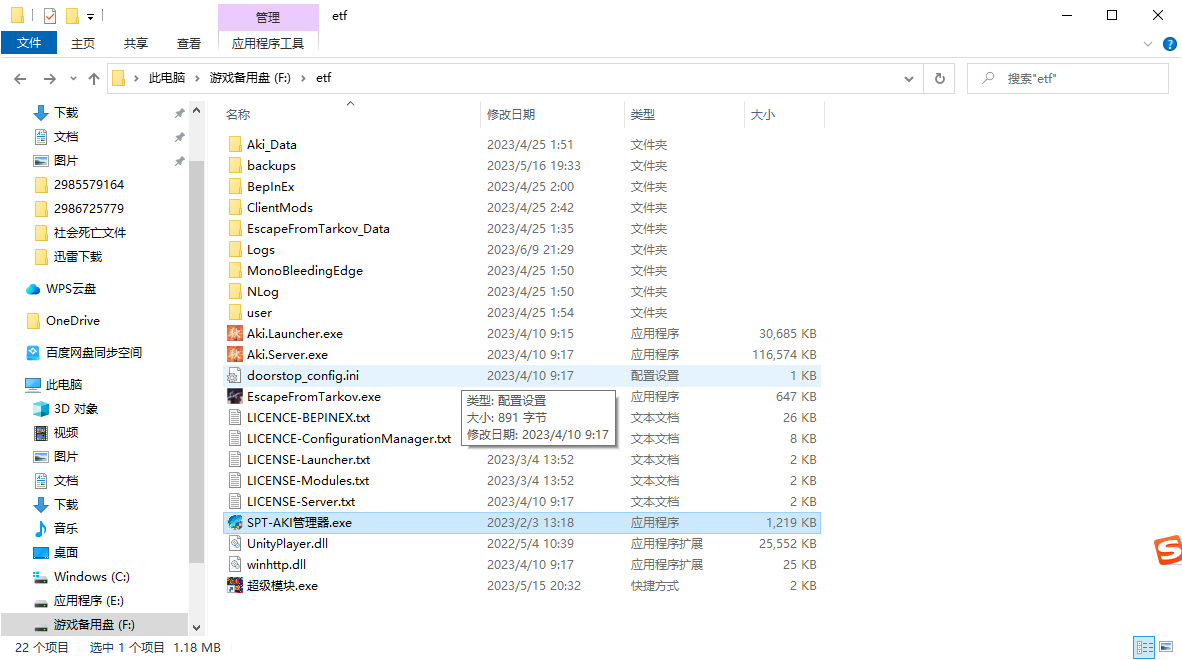
Task: Refresh the etf folder view
Action: click(x=939, y=78)
